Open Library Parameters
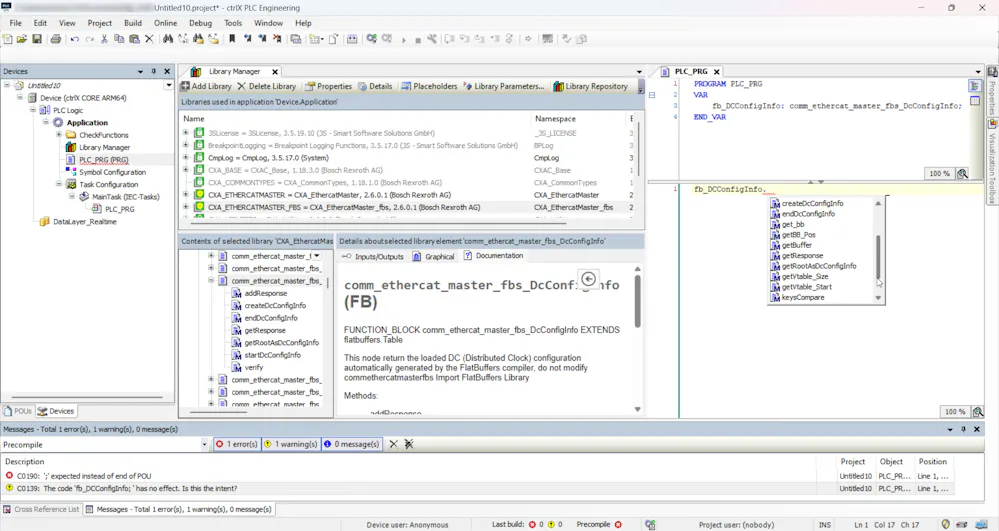The image size is (999, 531). [x=504, y=86]
